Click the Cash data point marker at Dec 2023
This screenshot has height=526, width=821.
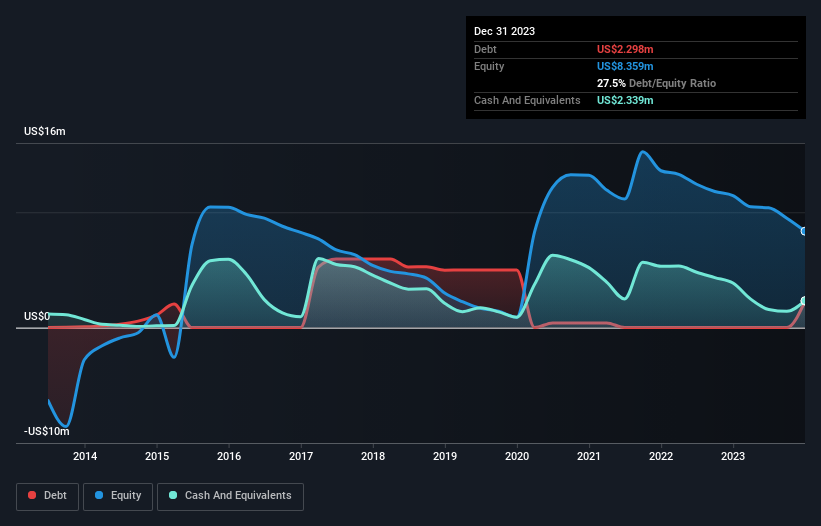click(x=804, y=301)
